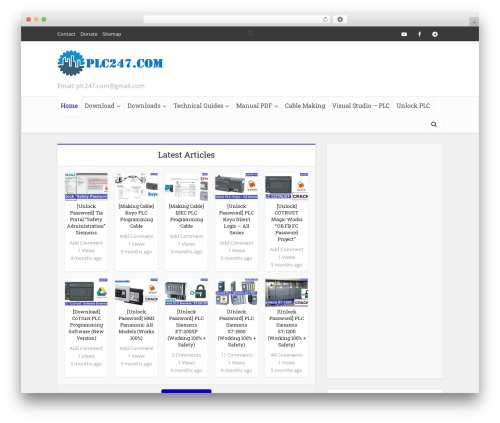Open the Facebook page icon

point(419,34)
